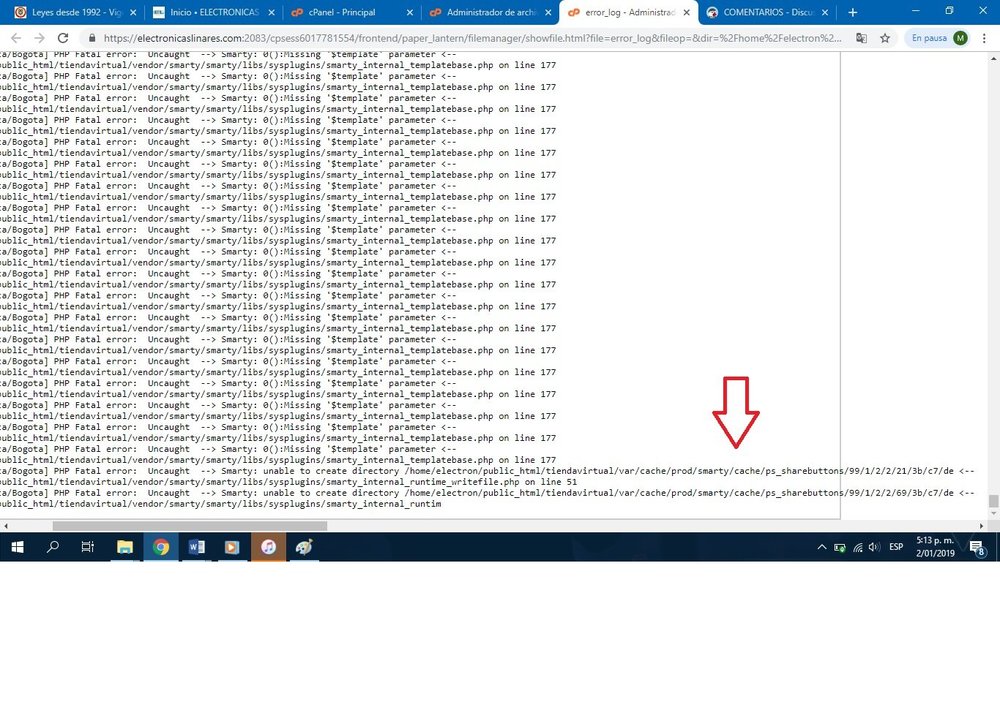Viewport: 1000px width, 710px height.
Task: Open Firefox from the taskbar
Action: click(268, 547)
